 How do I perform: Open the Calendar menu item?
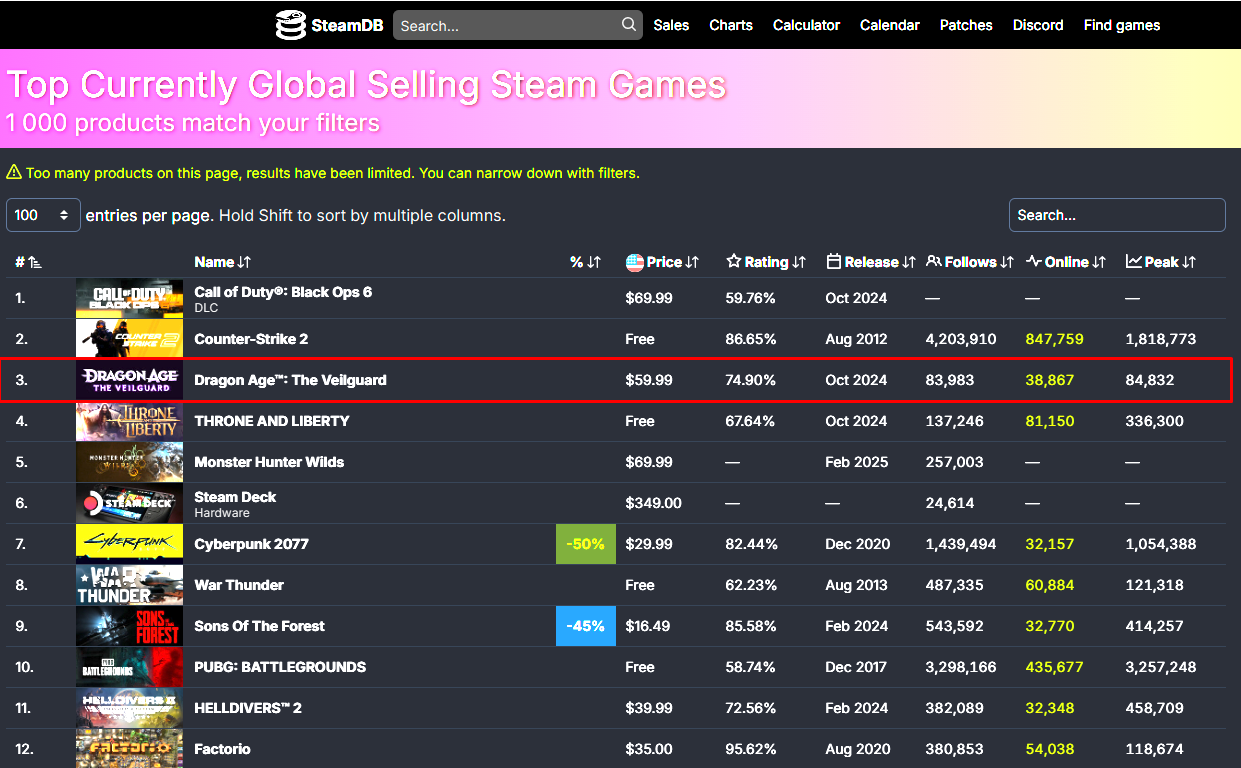(890, 25)
